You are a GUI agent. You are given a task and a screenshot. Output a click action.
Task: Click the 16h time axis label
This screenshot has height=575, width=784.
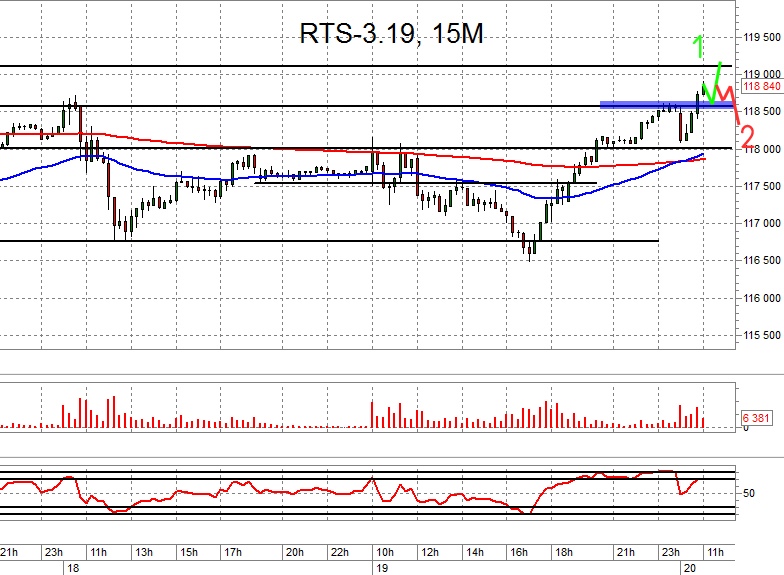tap(519, 552)
